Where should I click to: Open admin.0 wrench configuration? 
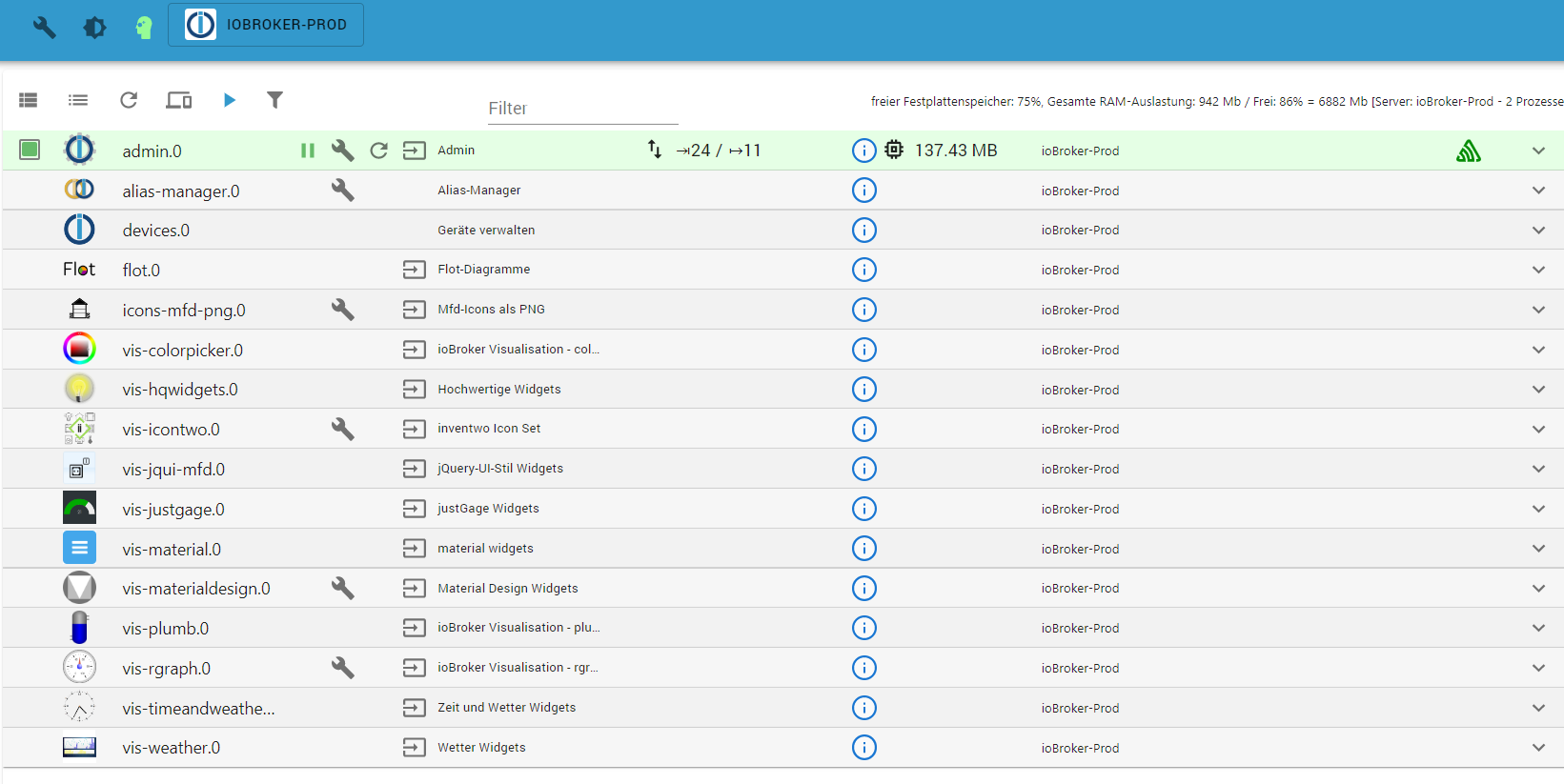point(343,151)
